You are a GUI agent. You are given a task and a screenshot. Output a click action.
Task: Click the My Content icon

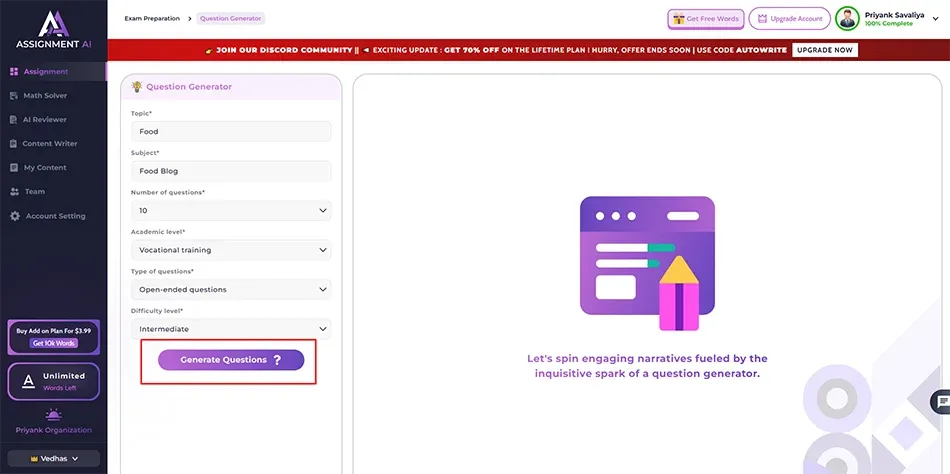click(x=14, y=167)
